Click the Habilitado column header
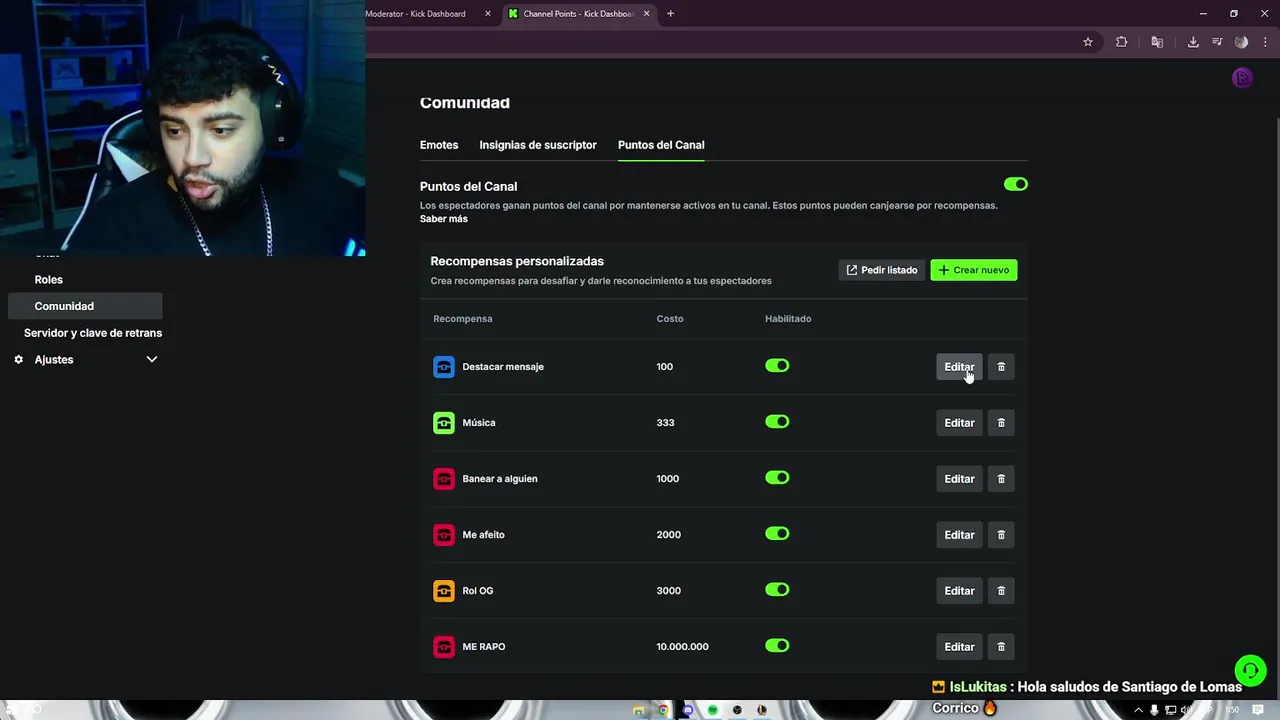Viewport: 1280px width, 720px height. (x=788, y=319)
